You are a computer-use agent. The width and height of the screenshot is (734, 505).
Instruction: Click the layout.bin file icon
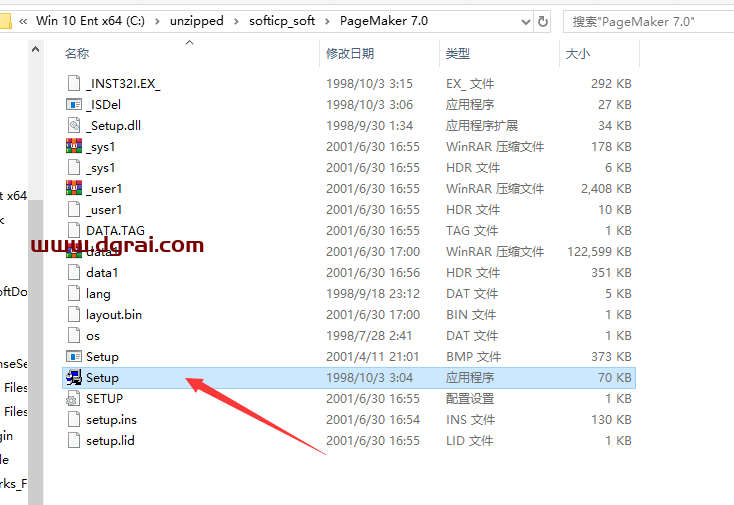coord(74,315)
